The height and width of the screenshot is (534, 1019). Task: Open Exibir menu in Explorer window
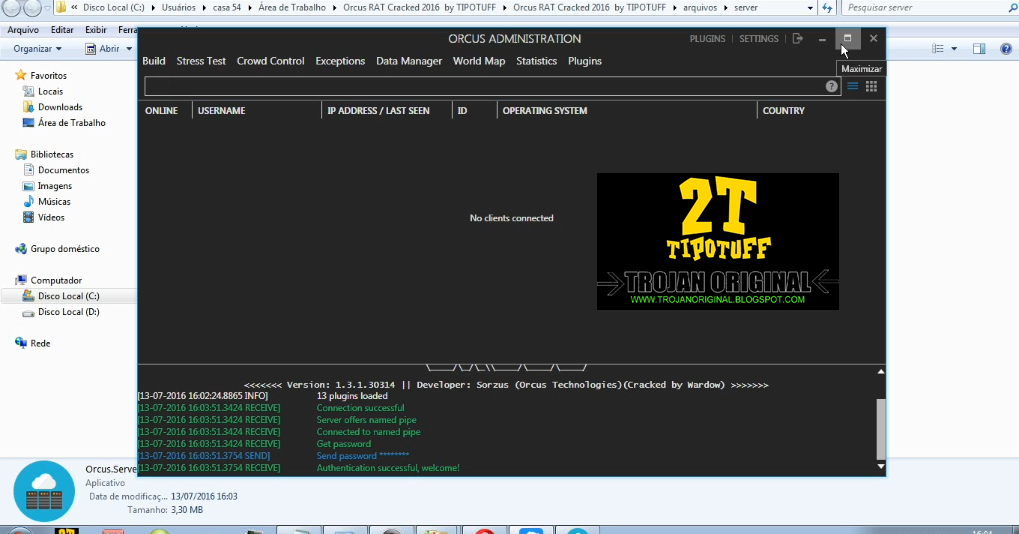click(96, 30)
